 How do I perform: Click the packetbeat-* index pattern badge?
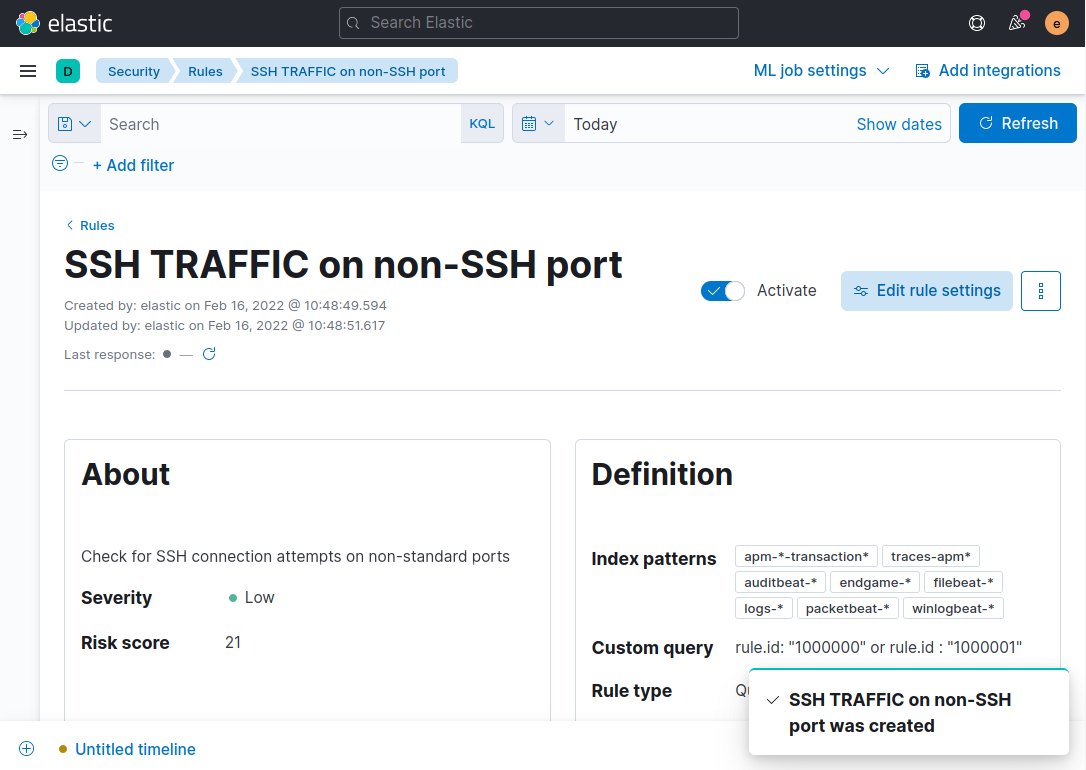847,609
